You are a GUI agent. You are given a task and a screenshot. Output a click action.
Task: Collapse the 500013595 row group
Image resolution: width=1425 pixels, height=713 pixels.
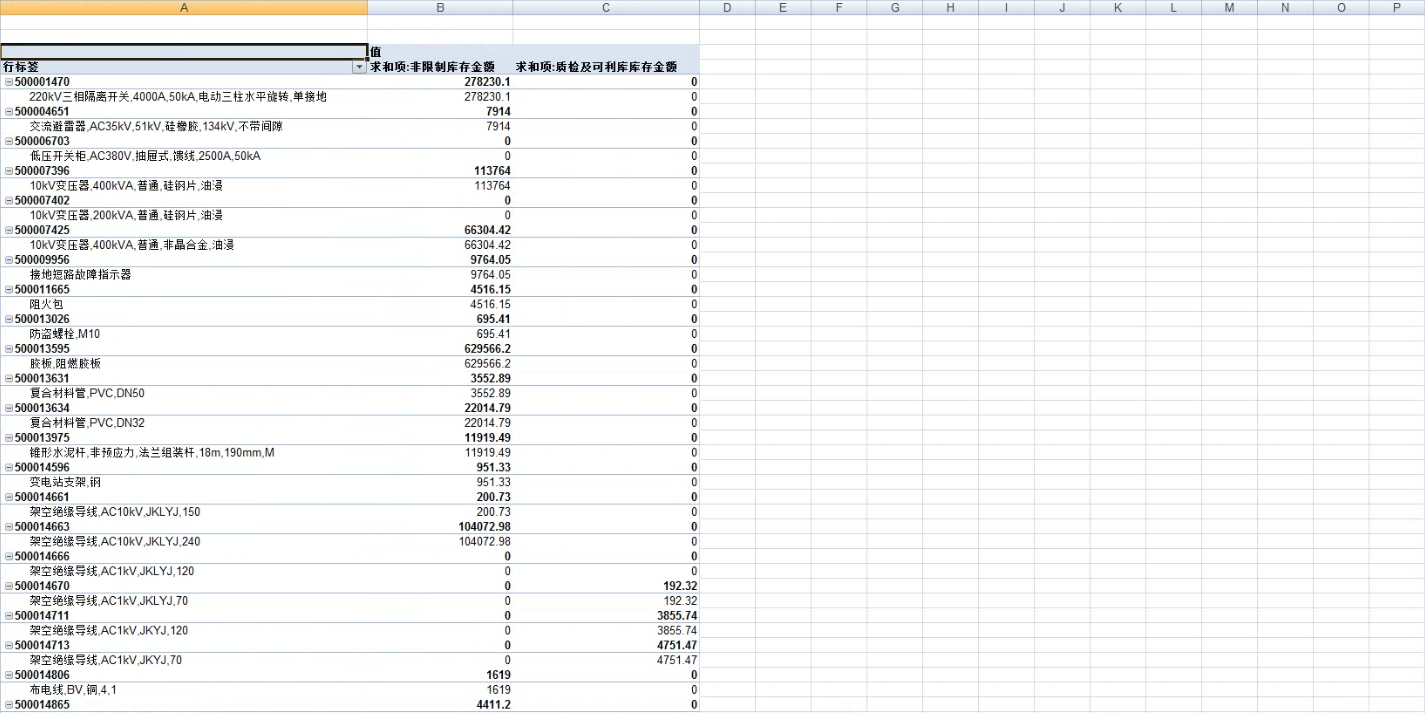point(9,349)
